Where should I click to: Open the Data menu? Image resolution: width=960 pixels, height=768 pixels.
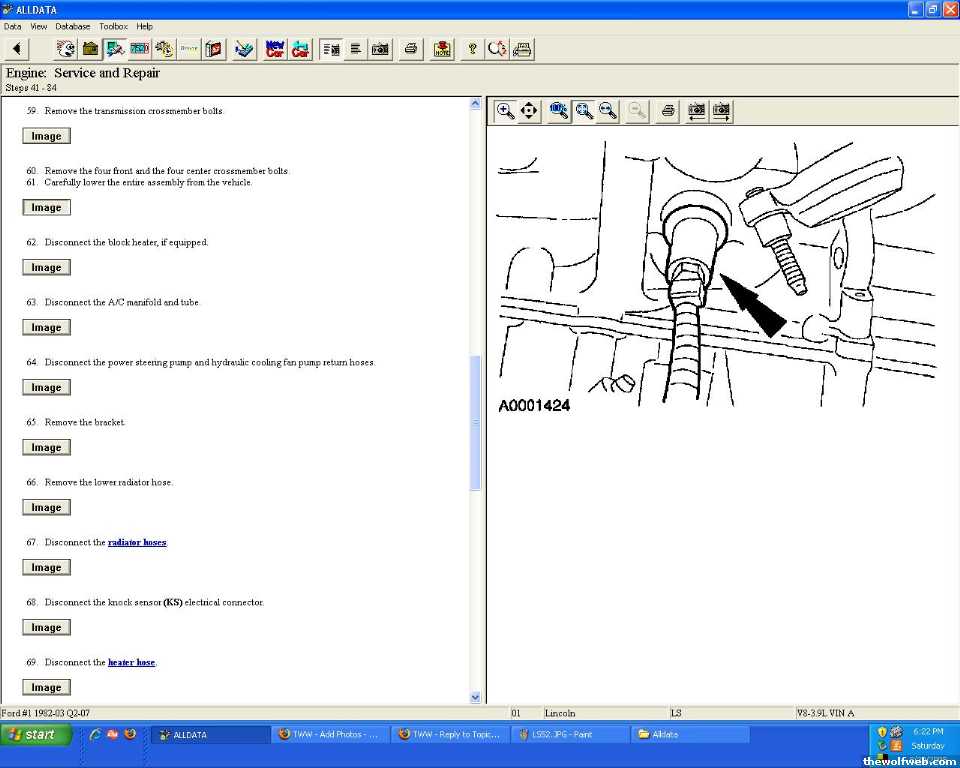coord(13,26)
